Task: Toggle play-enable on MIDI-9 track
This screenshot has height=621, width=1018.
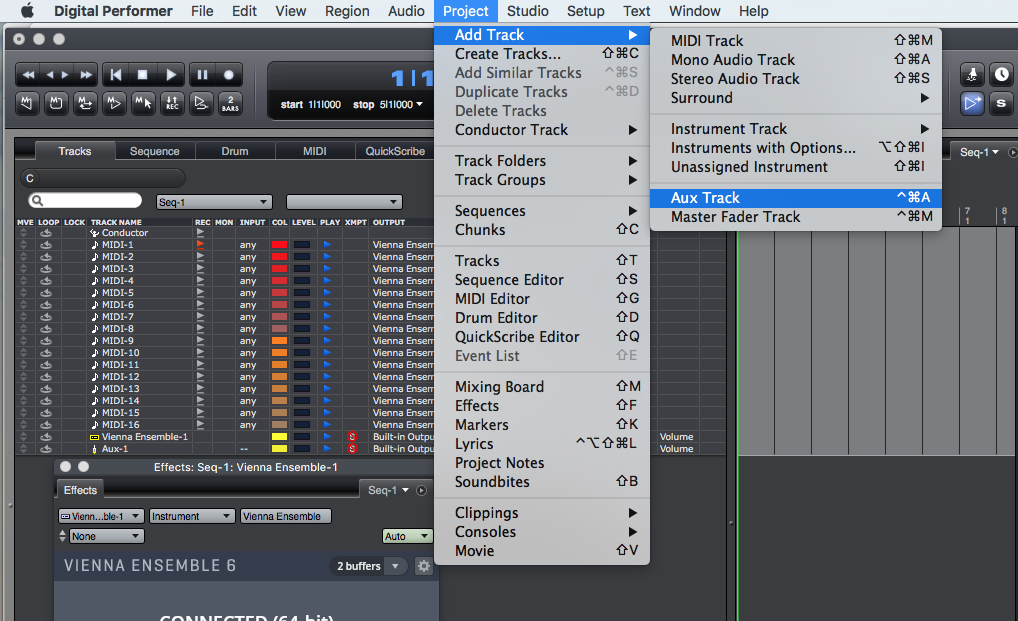Action: coord(327,341)
